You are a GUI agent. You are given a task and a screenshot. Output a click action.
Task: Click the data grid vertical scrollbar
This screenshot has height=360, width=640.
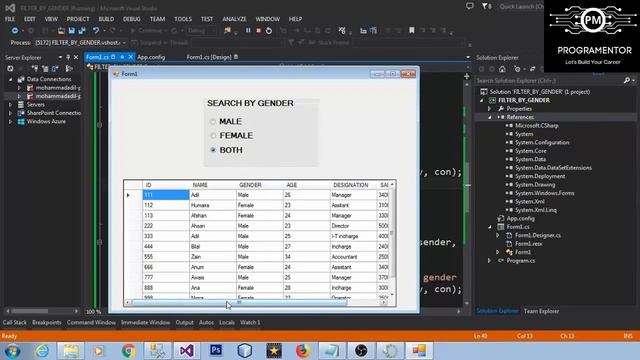pyautogui.click(x=392, y=239)
